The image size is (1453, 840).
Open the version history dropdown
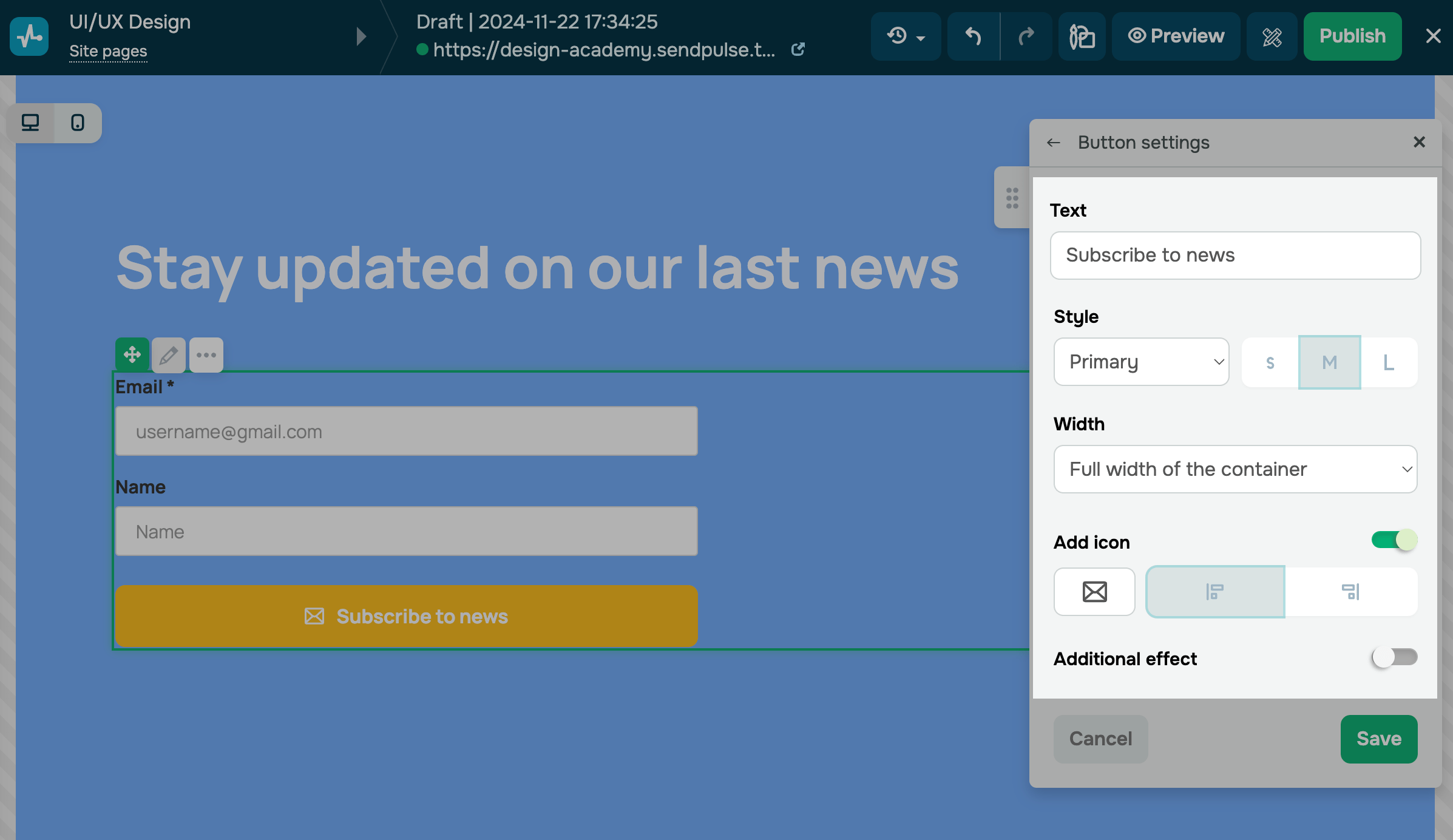(906, 36)
